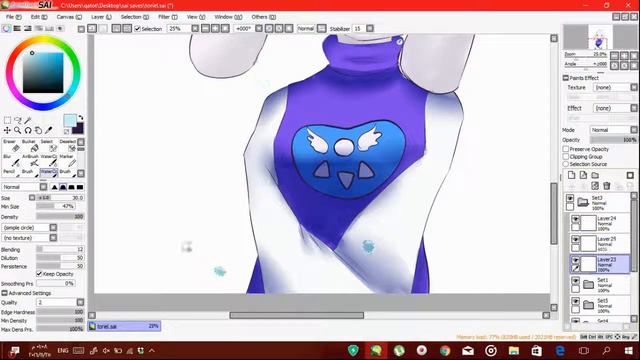Open the Canvas menu

[69, 17]
